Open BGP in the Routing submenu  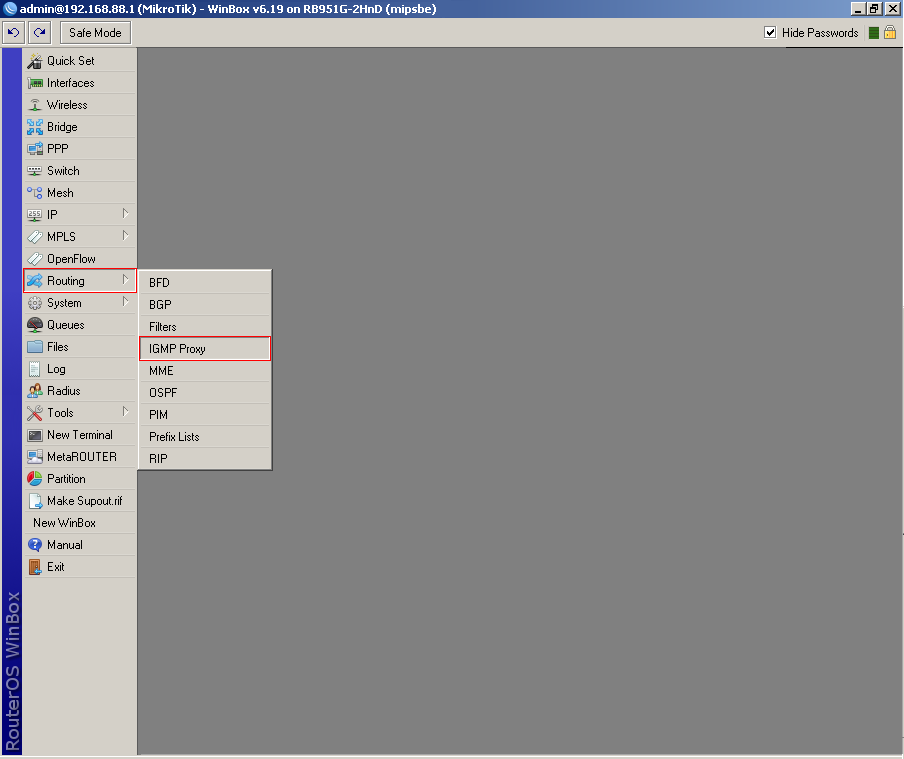pos(205,305)
